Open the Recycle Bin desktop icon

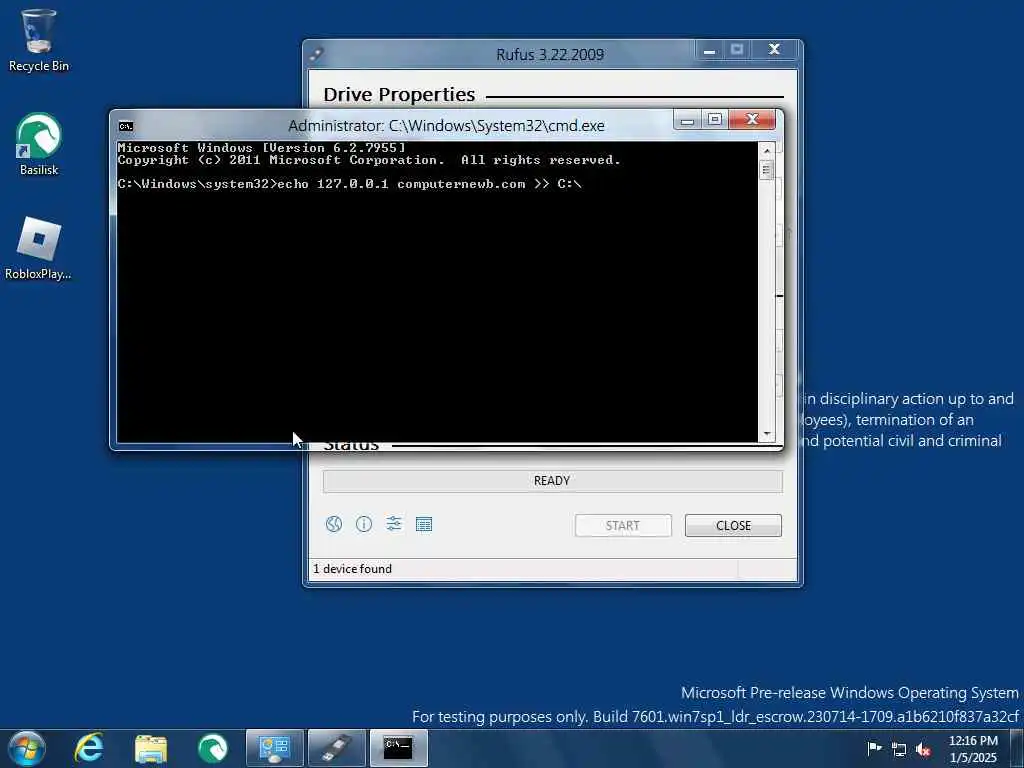[x=39, y=40]
